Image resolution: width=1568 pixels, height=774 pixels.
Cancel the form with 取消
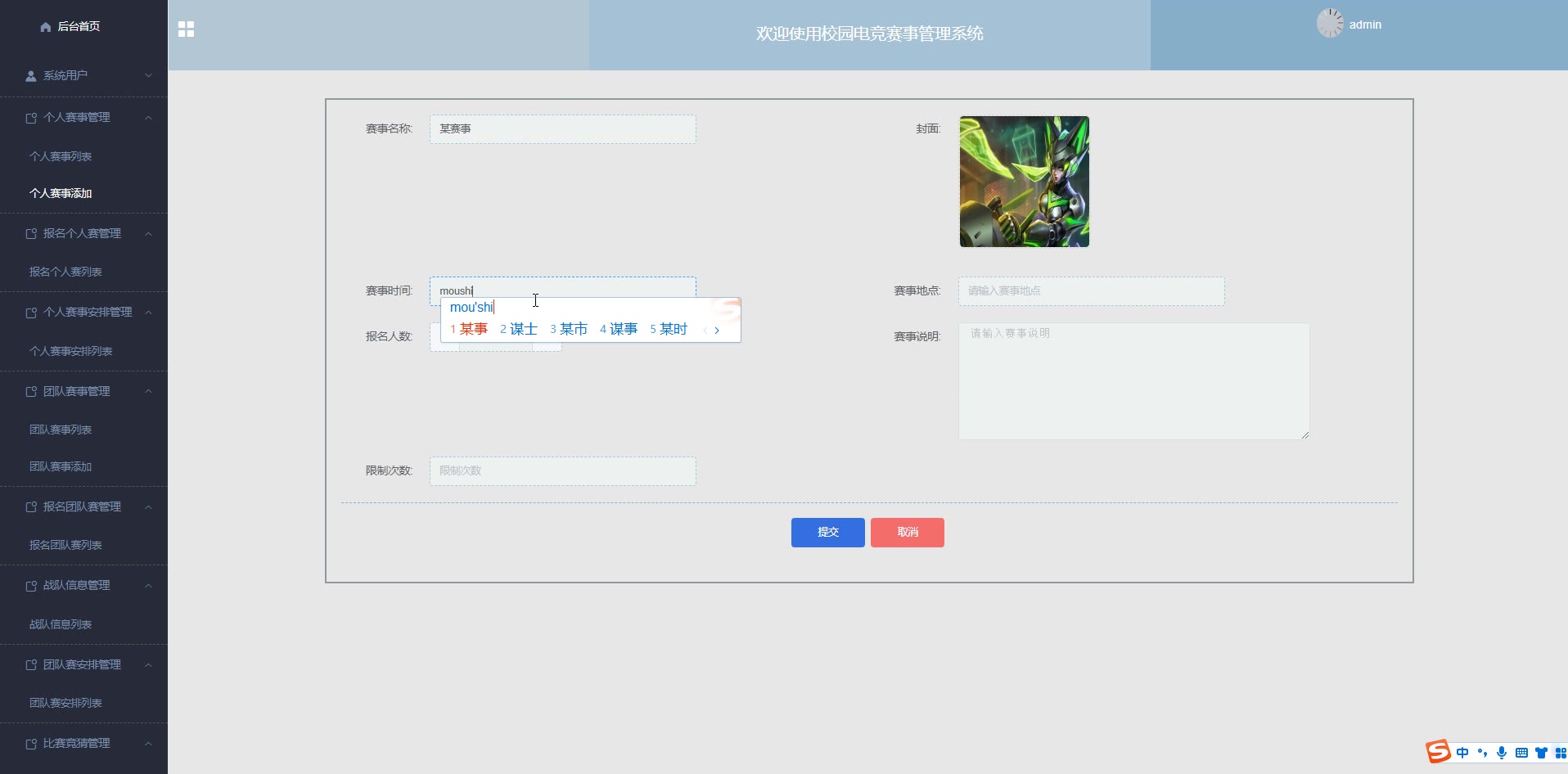point(907,533)
